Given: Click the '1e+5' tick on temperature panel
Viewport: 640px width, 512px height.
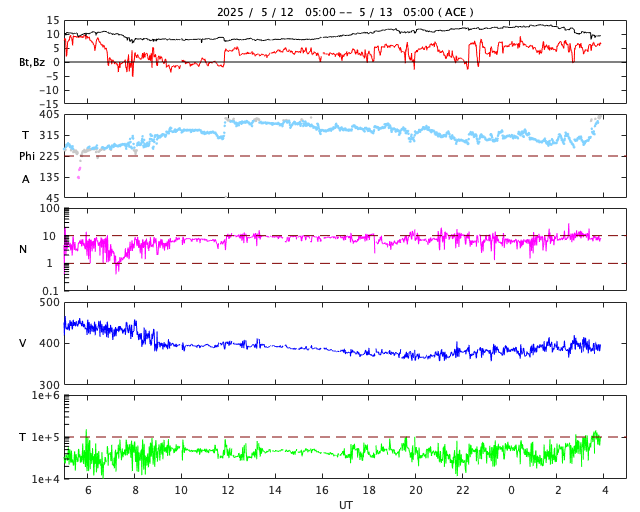Looking at the screenshot, I should pos(45,437).
